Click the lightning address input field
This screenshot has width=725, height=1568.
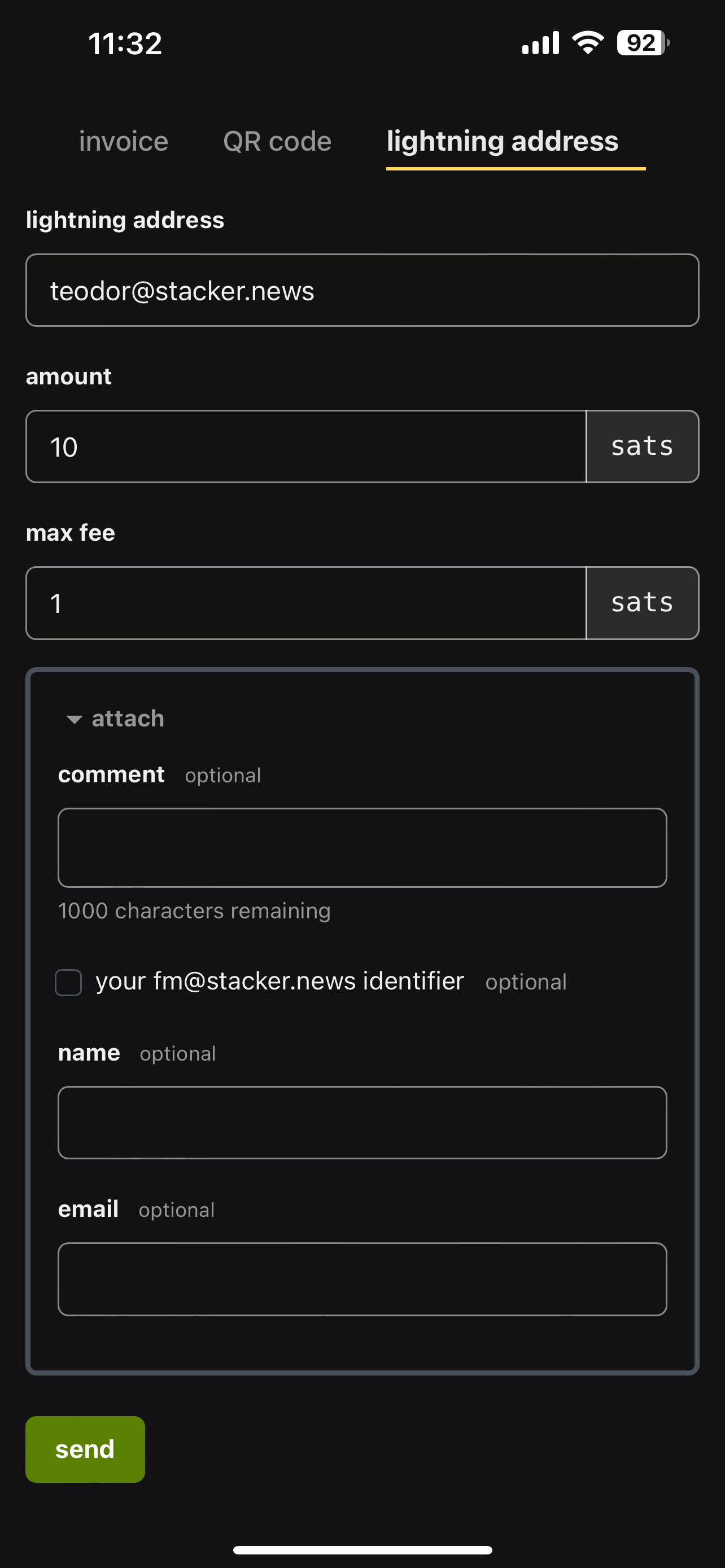[x=362, y=290]
